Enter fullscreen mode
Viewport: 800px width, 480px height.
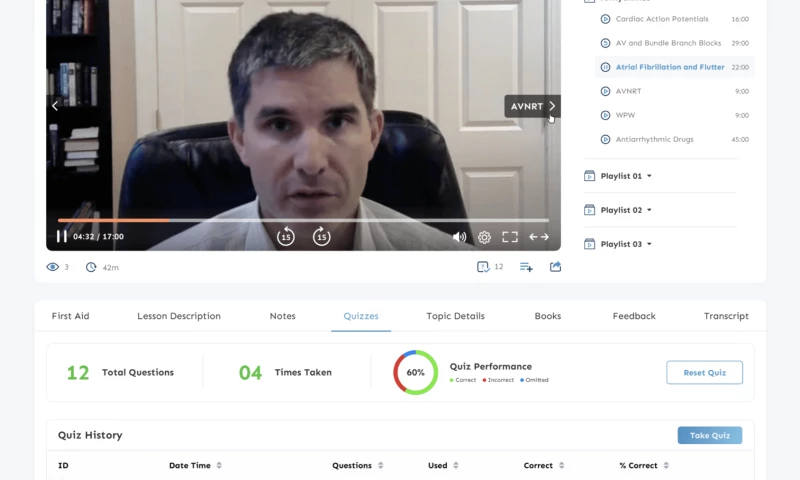click(510, 237)
